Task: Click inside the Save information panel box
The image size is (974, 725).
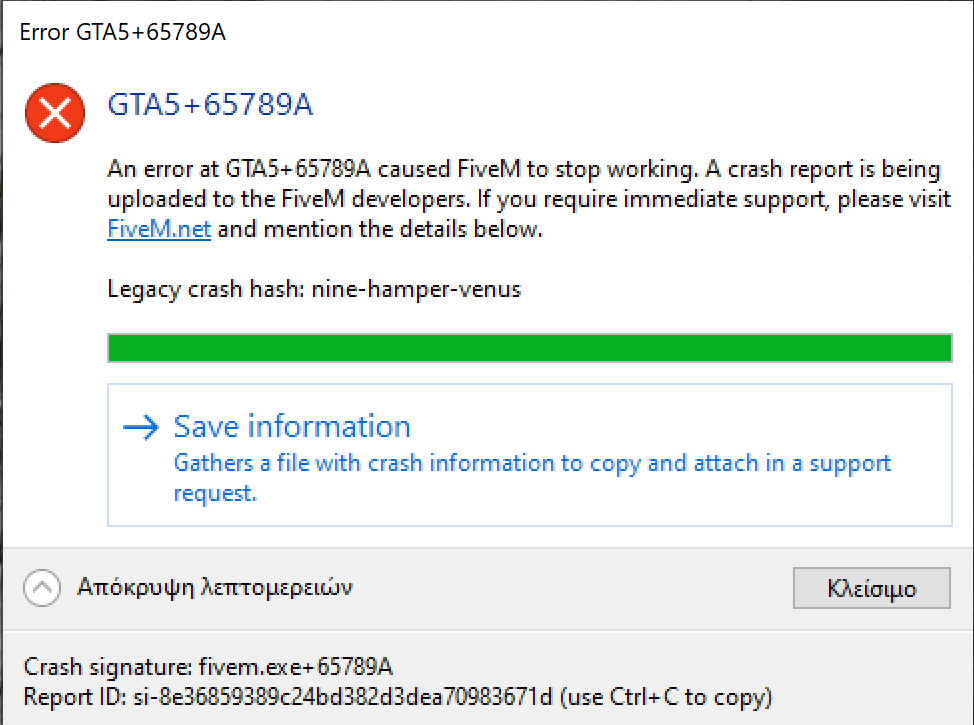Action: [x=529, y=455]
